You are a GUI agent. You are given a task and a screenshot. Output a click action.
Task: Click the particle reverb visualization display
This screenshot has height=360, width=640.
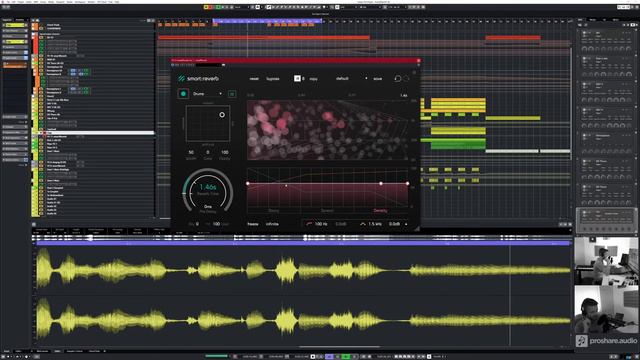[x=327, y=130]
